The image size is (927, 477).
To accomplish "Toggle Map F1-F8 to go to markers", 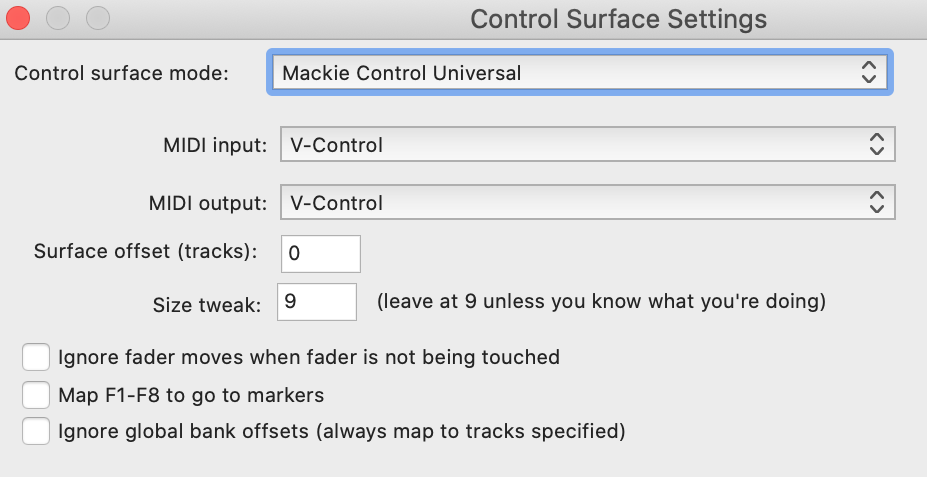I will (x=36, y=395).
